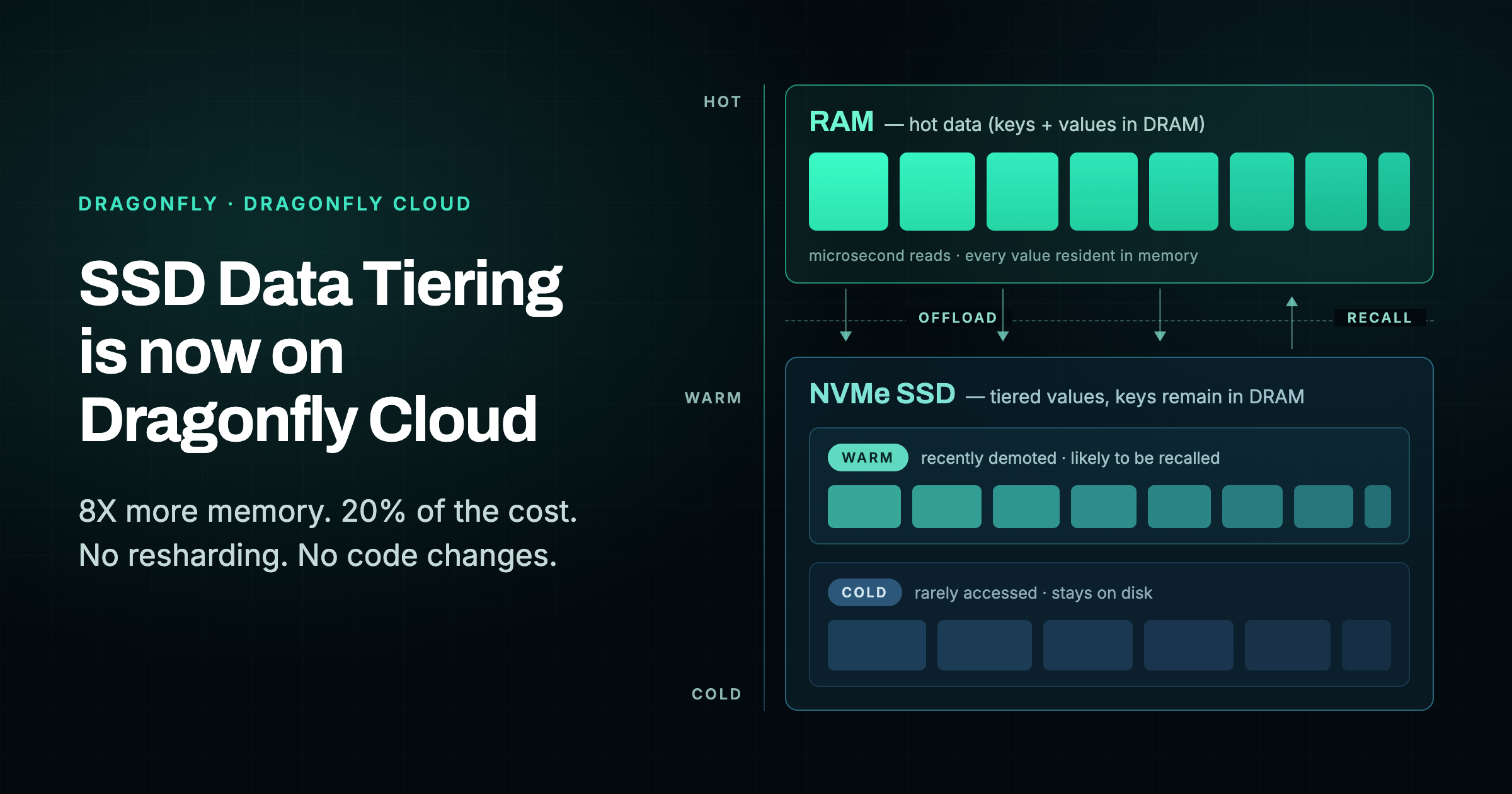Click the first bright green RAM block
The width and height of the screenshot is (1512, 794).
[849, 192]
